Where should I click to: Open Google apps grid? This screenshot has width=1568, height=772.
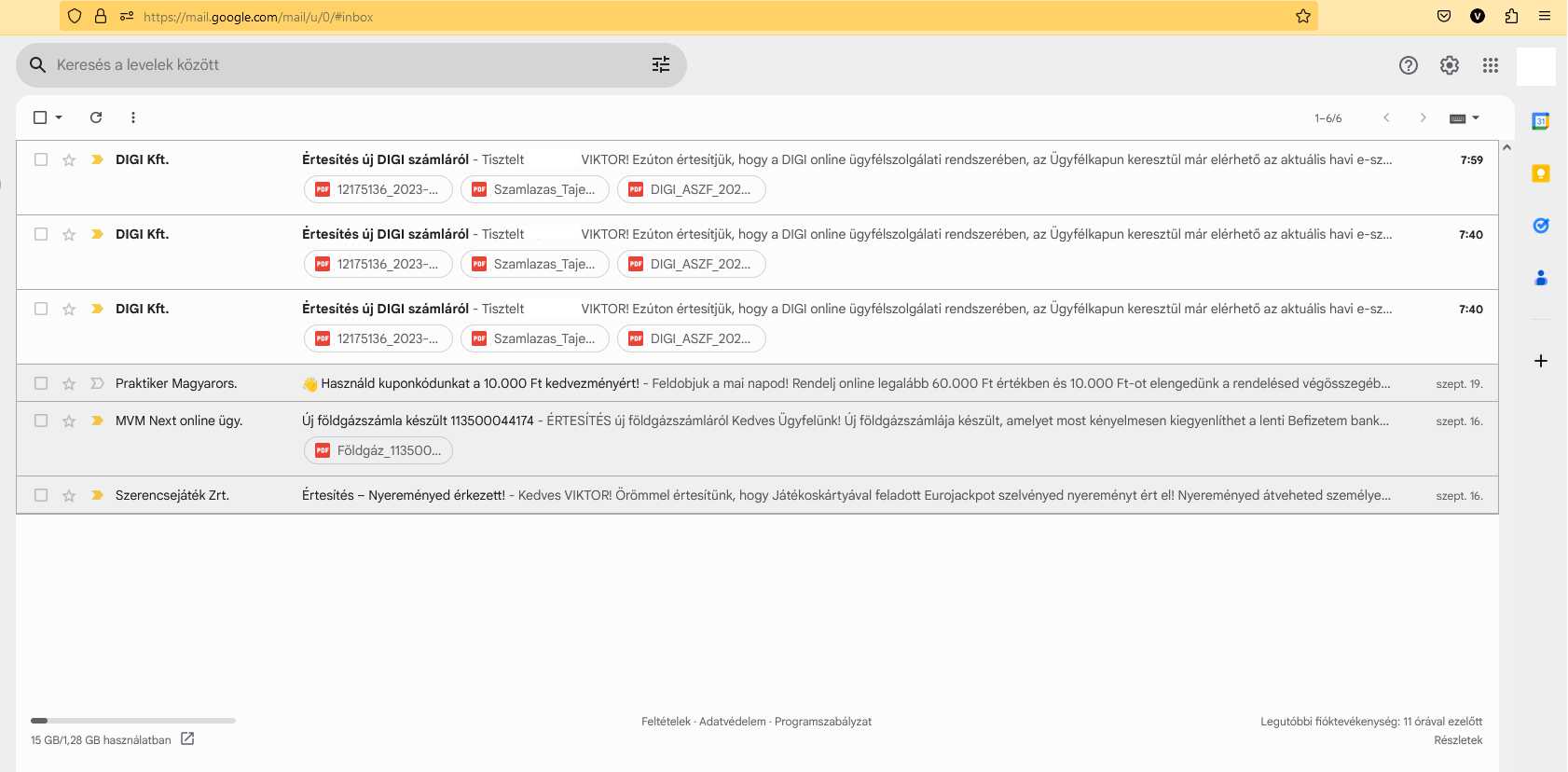pyautogui.click(x=1491, y=65)
